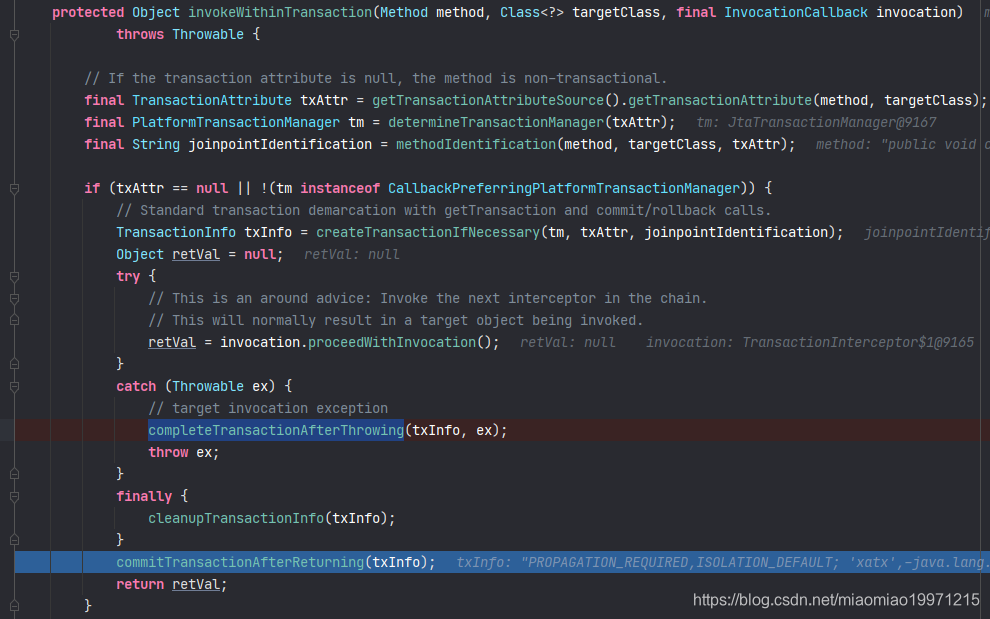The image size is (990, 619).
Task: Collapse the method at the throws Throwable line
Action: [x=15, y=35]
